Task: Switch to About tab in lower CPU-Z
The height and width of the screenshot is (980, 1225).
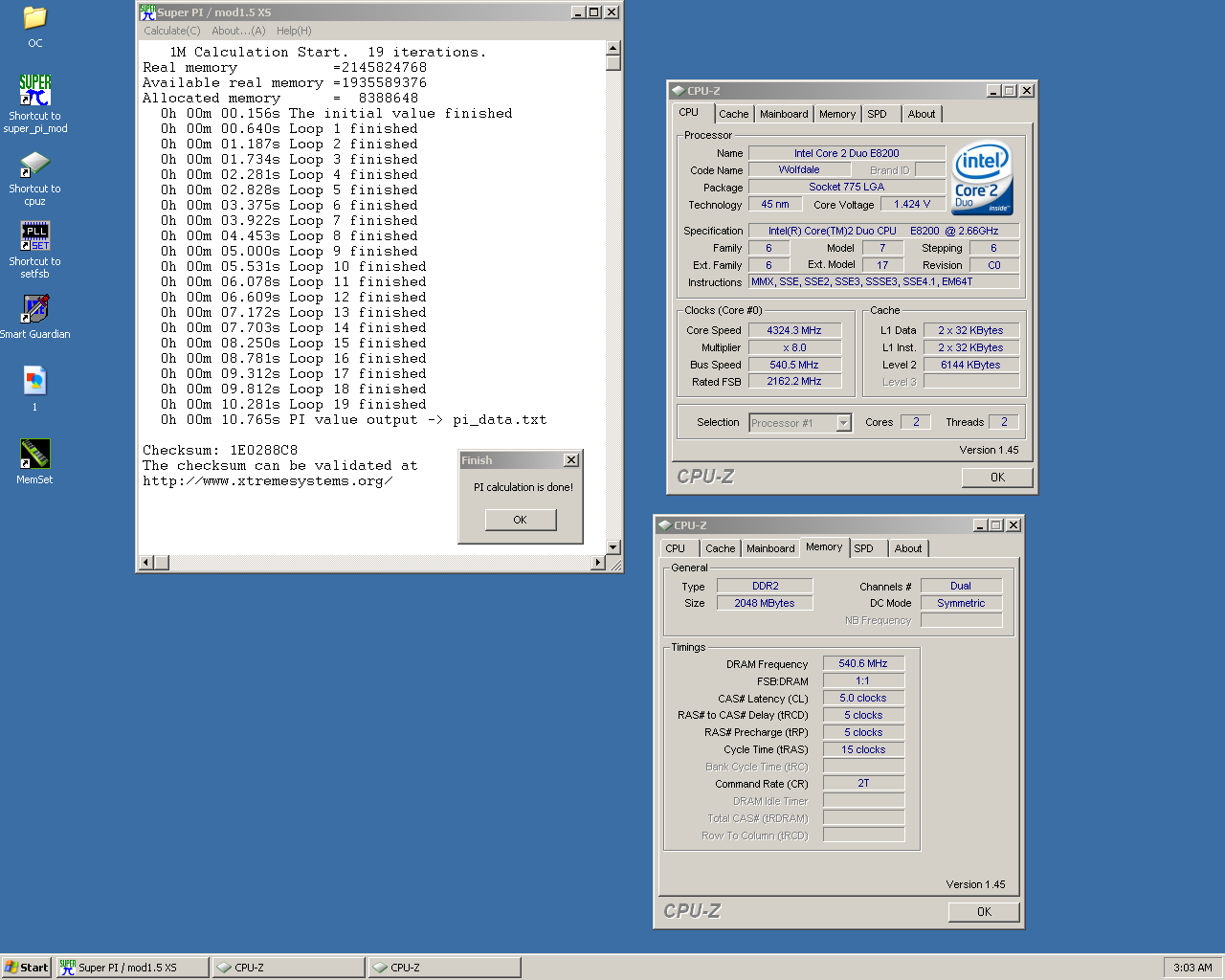Action: [908, 548]
